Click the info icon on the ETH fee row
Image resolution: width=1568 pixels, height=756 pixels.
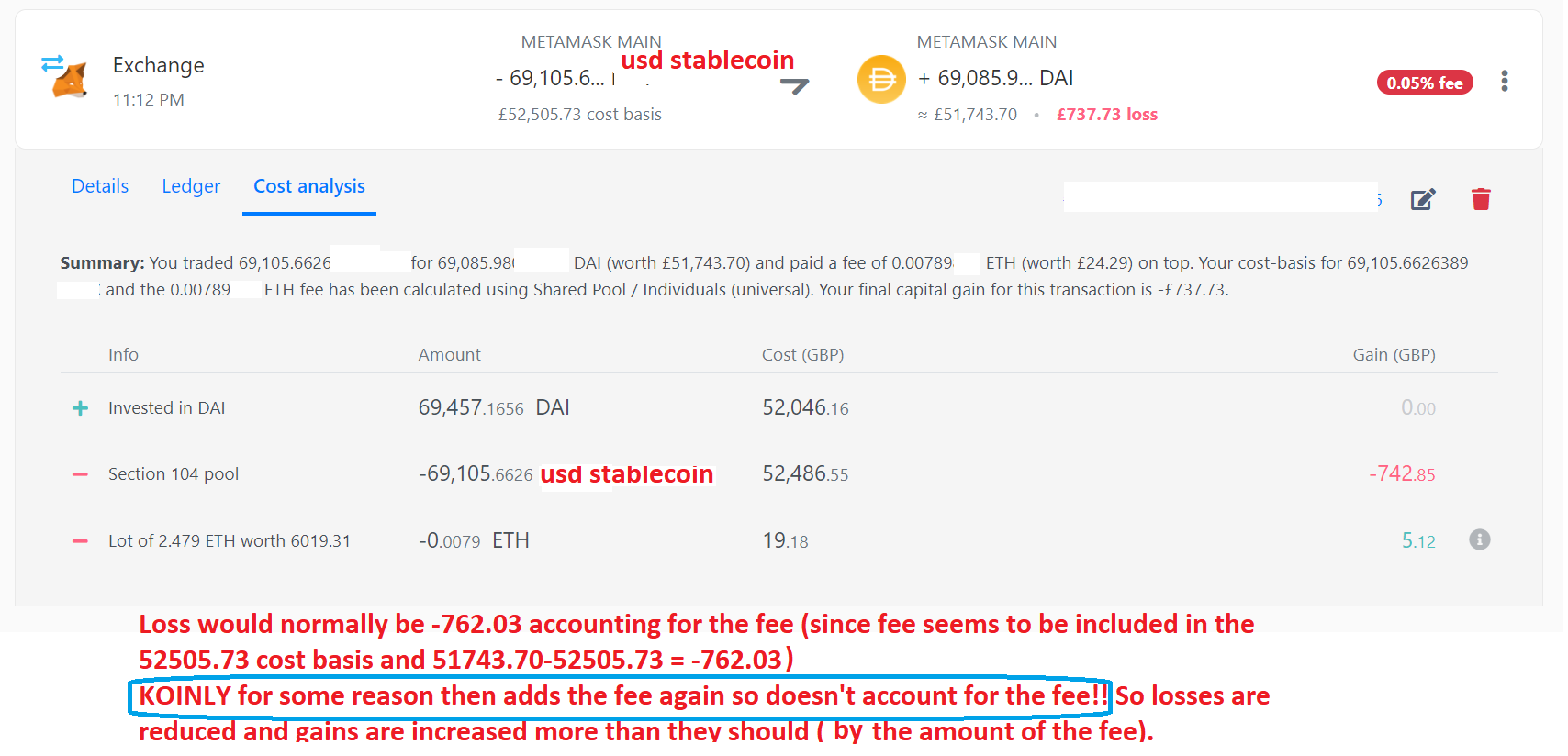coord(1480,539)
